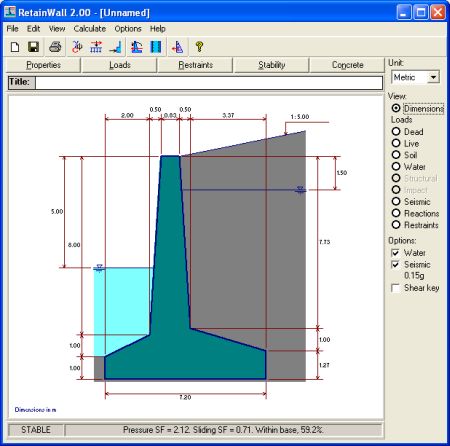Click the concrete reinforcement toolbar icon
Viewport: 450px width, 446px height.
(156, 47)
